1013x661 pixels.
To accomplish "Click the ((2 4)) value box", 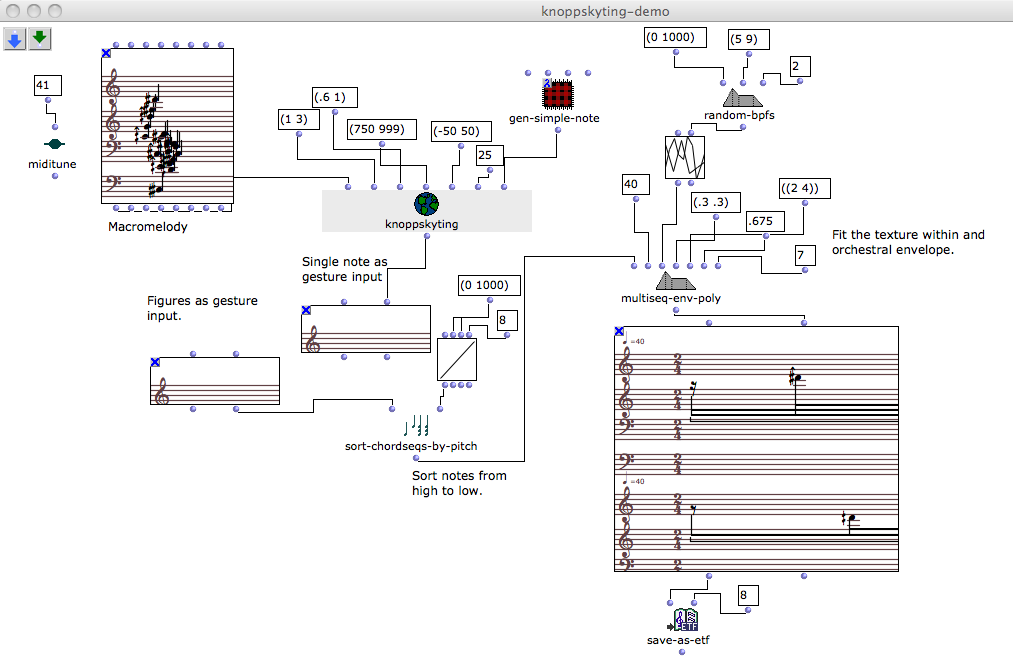I will (x=806, y=189).
